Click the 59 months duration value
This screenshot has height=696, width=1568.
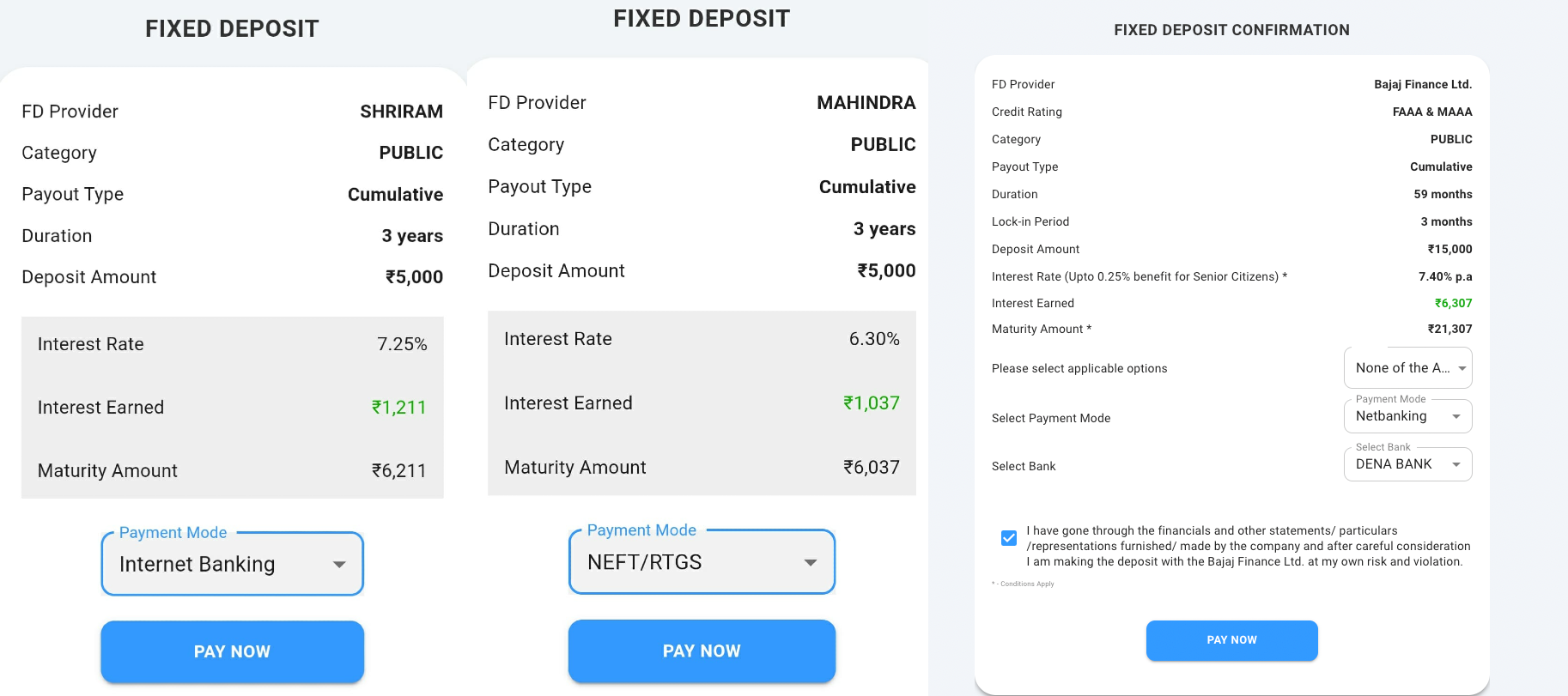[x=1443, y=194]
